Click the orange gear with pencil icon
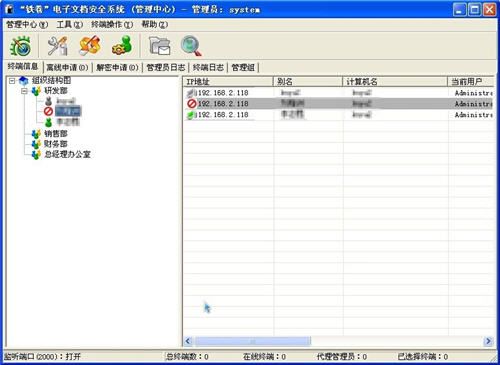Screen dimensions: 500x365 90,45
